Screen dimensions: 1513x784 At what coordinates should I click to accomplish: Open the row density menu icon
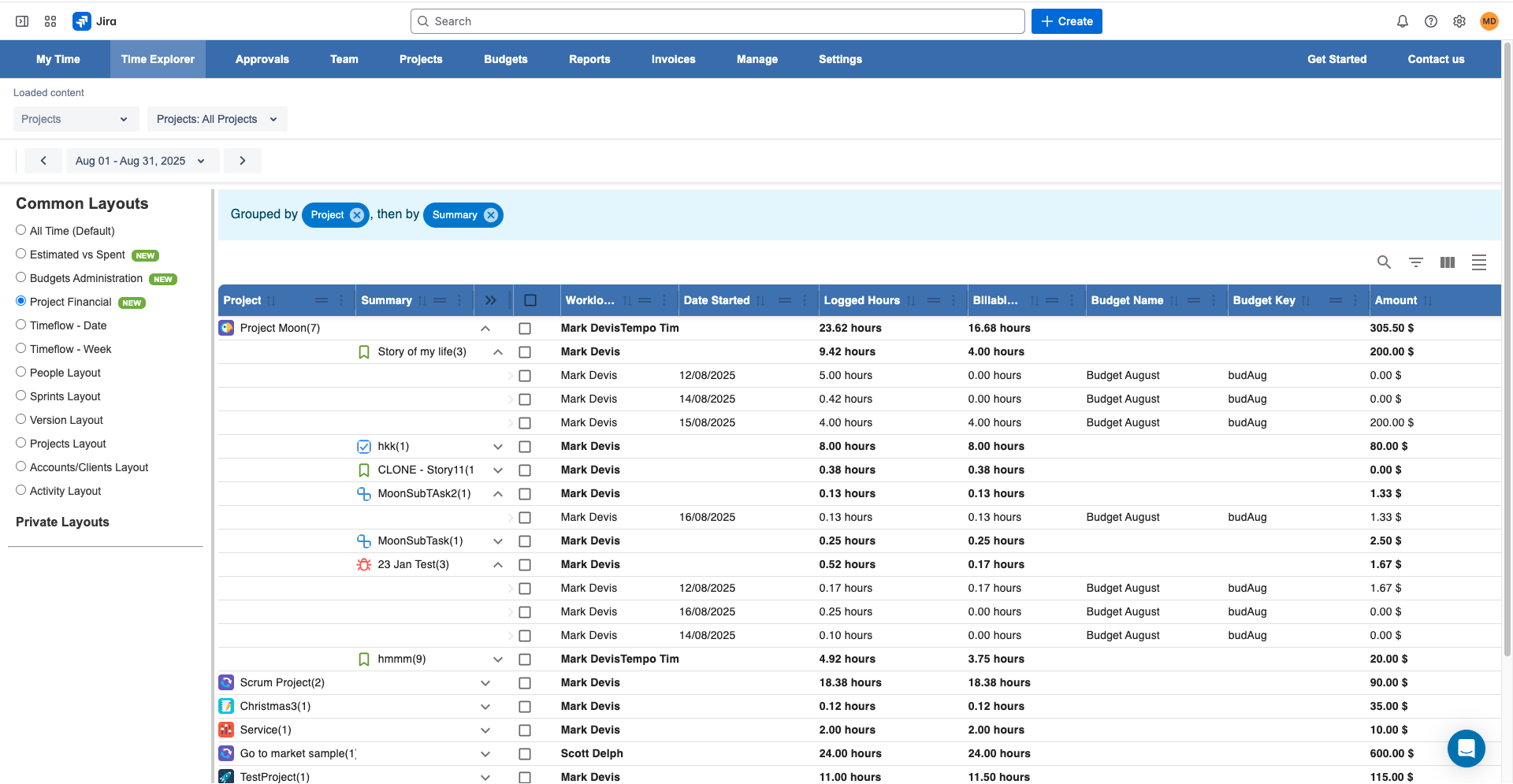click(1479, 262)
